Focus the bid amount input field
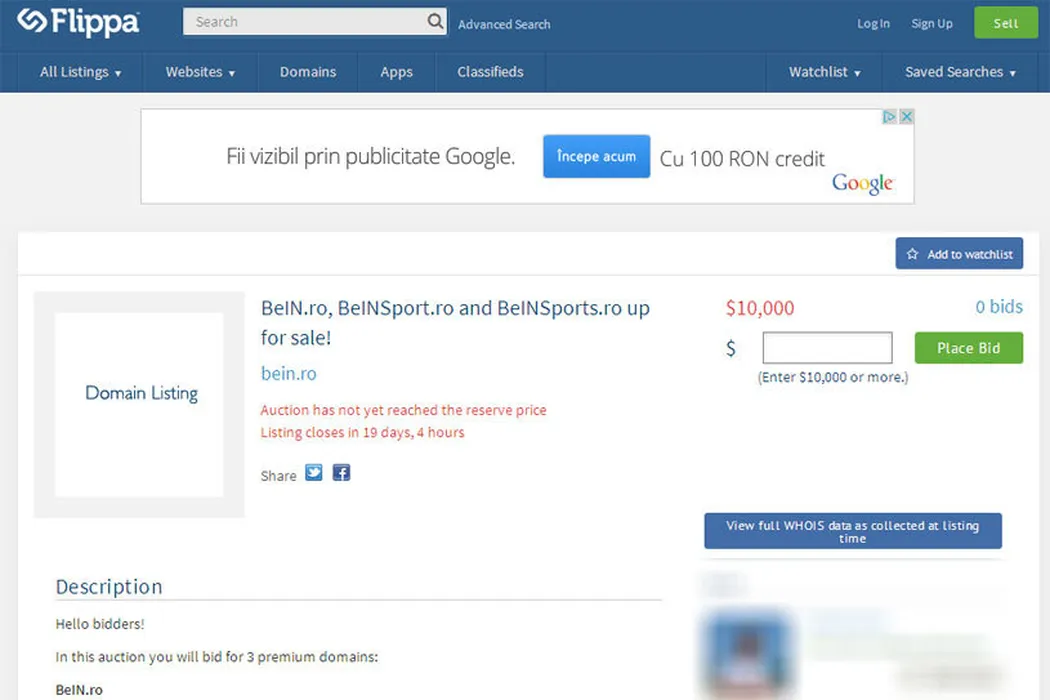 pos(827,348)
